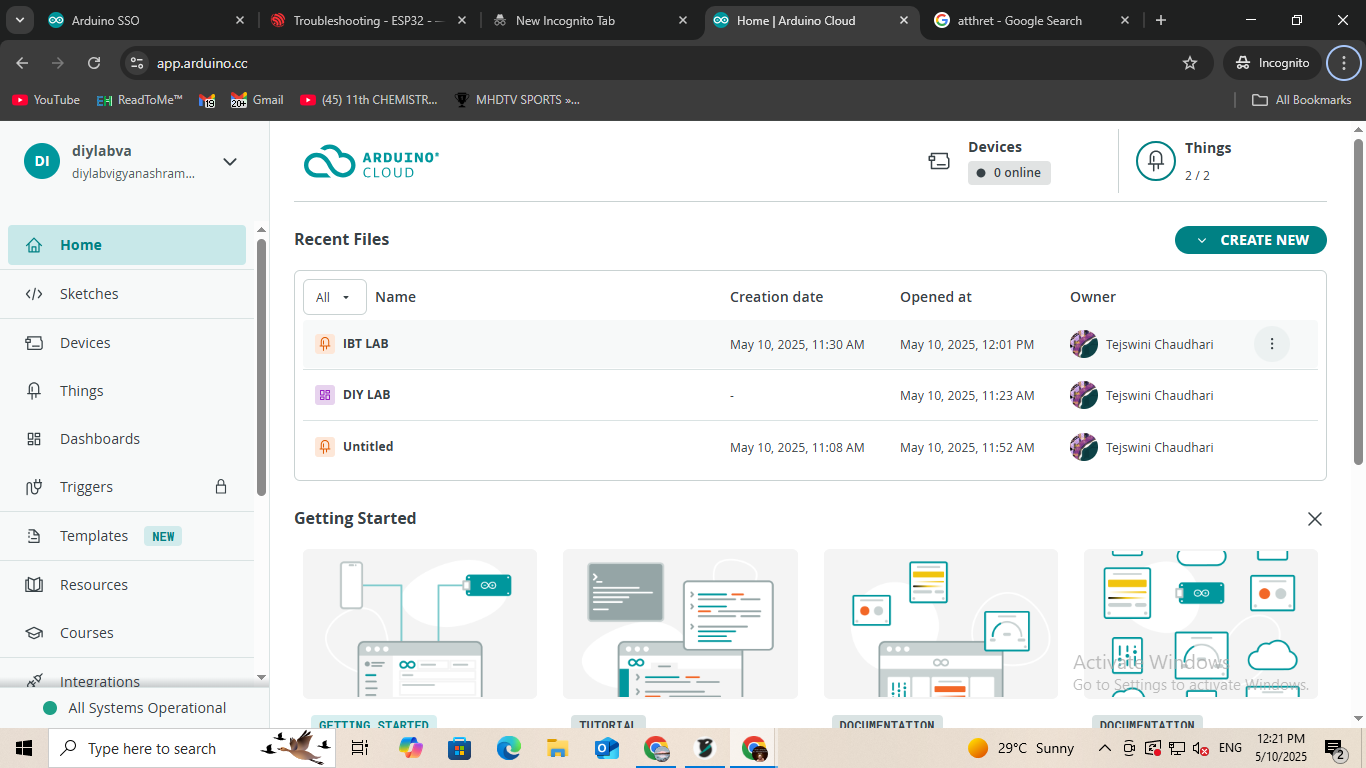1366x768 pixels.
Task: Open more options for IBT LAB row
Action: pyautogui.click(x=1272, y=344)
